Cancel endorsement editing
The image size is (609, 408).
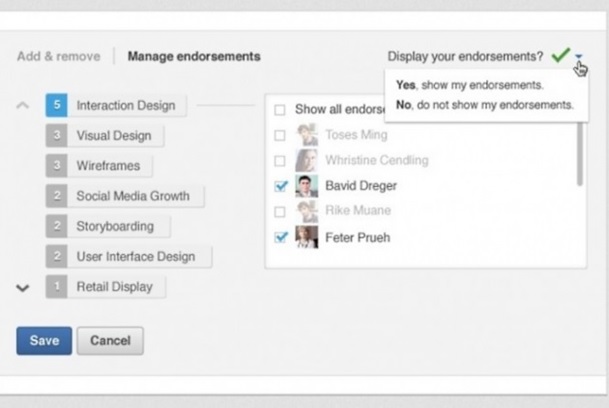[x=110, y=341]
